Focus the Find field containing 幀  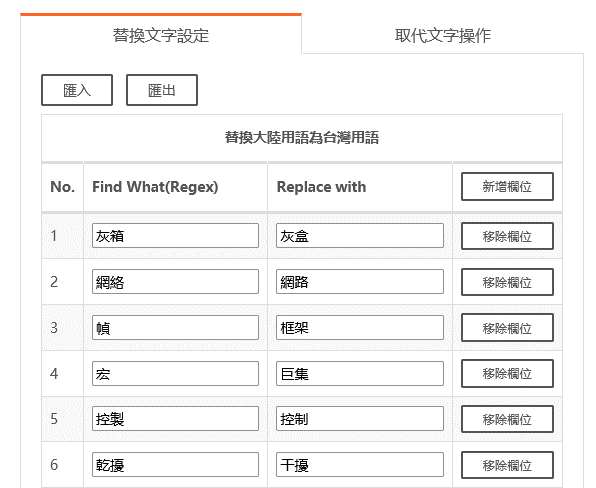point(175,328)
